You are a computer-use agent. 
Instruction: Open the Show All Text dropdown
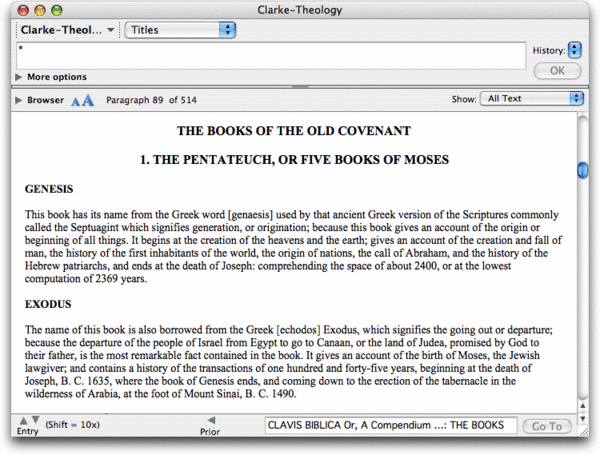point(532,99)
